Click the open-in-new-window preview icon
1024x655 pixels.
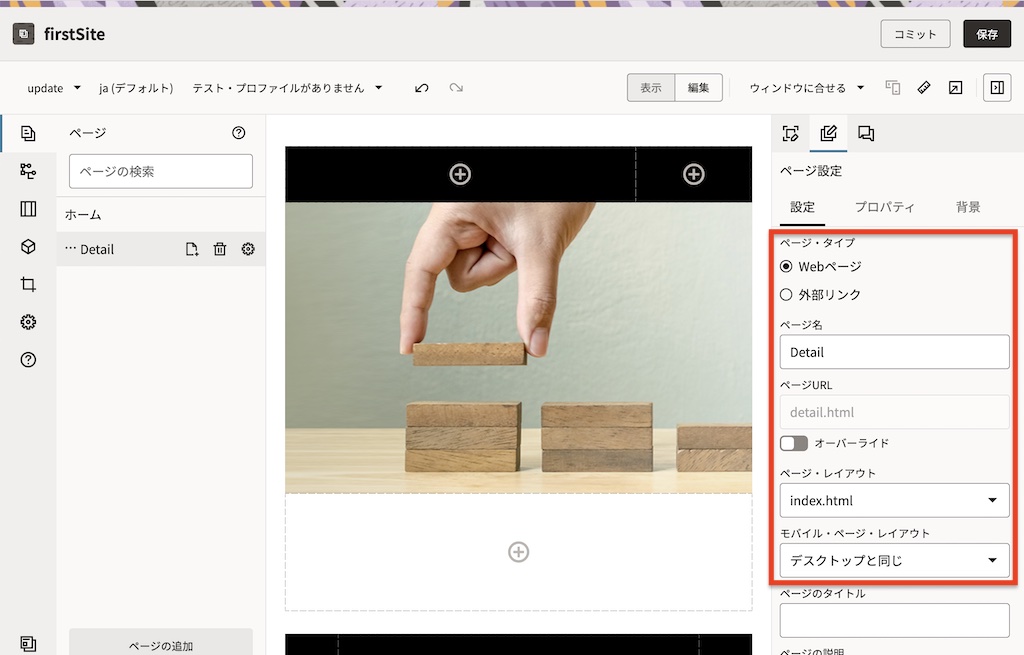pyautogui.click(x=955, y=88)
